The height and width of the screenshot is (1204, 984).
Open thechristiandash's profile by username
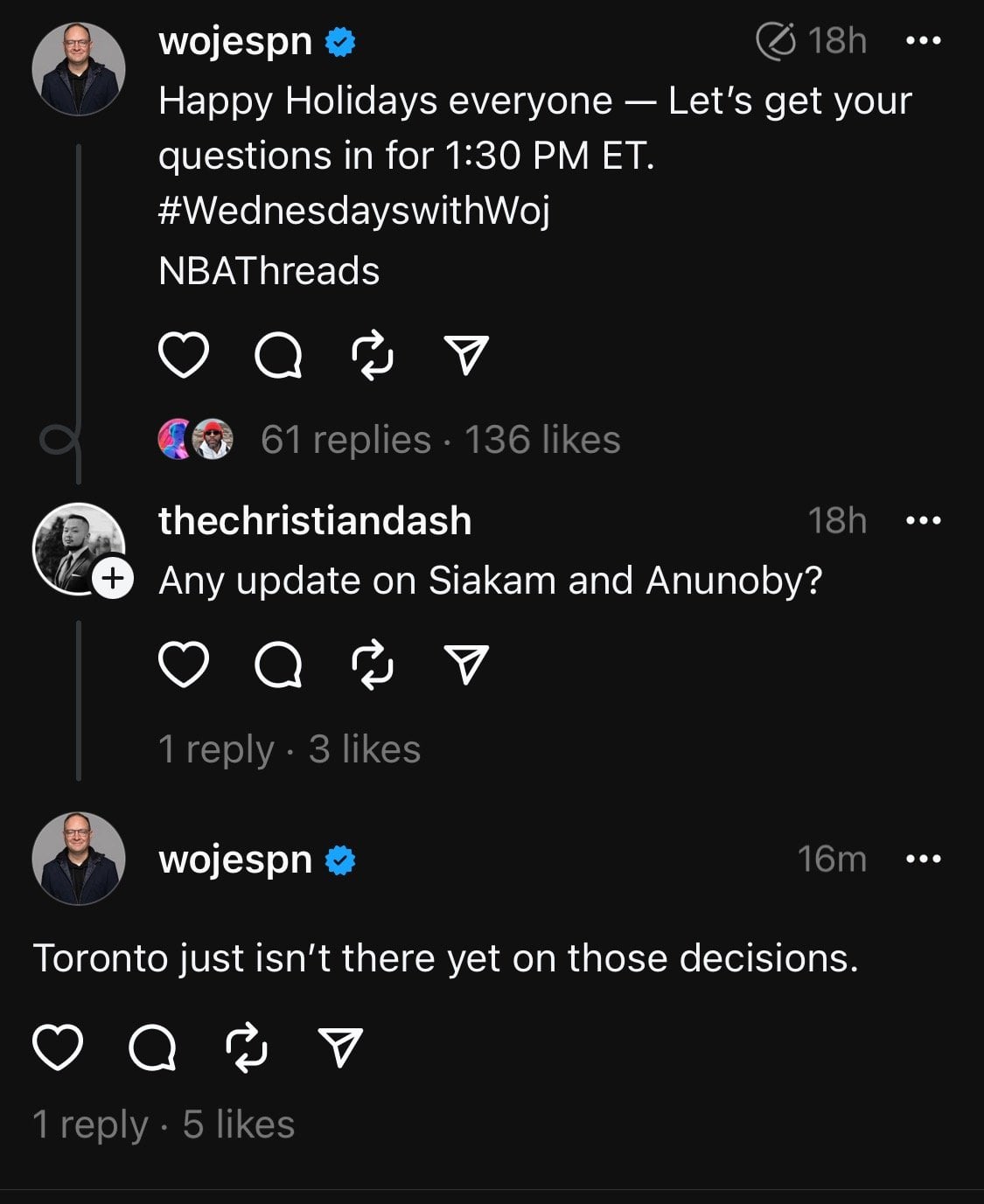[x=315, y=521]
